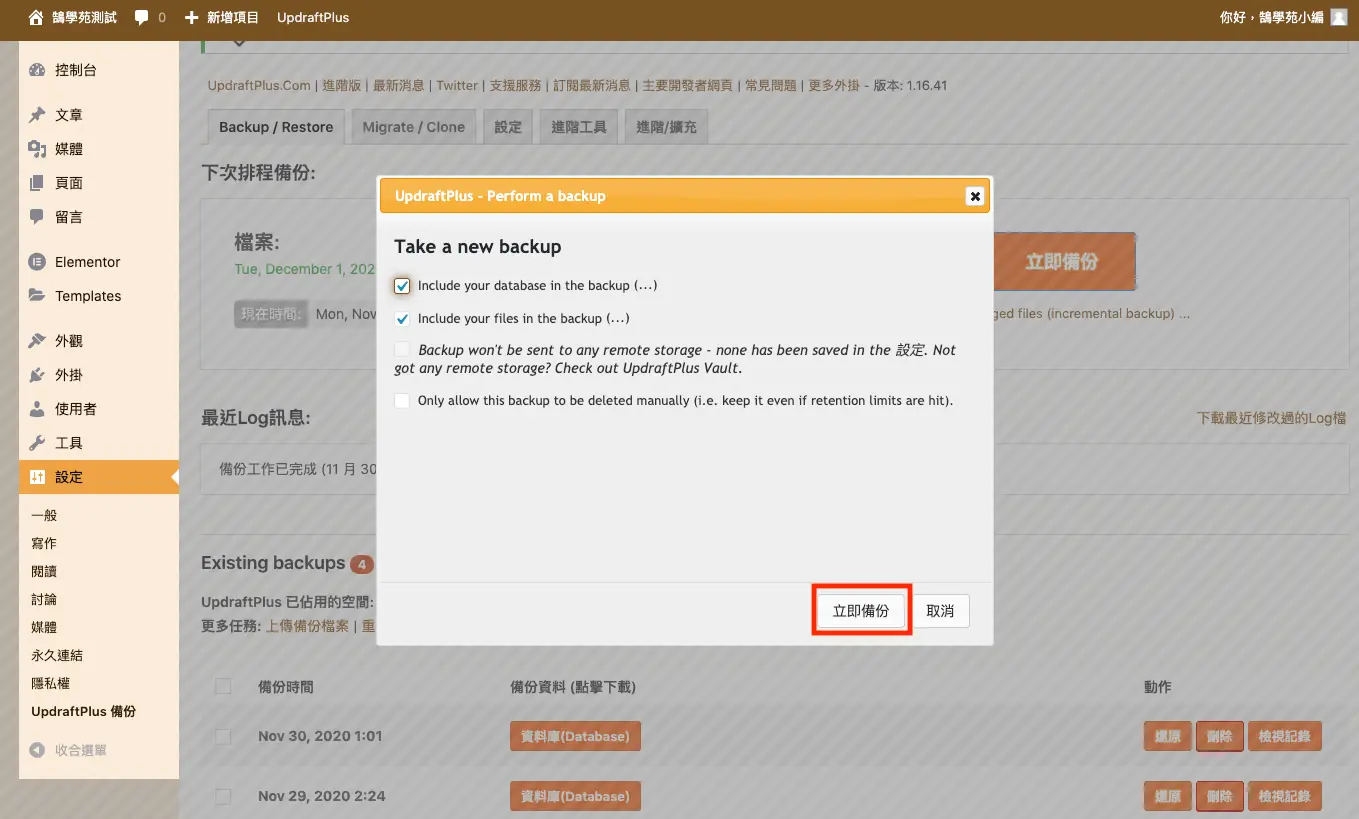Open the comments bubble icon in the admin bar
Screen dimensions: 1359x819
coord(142,17)
